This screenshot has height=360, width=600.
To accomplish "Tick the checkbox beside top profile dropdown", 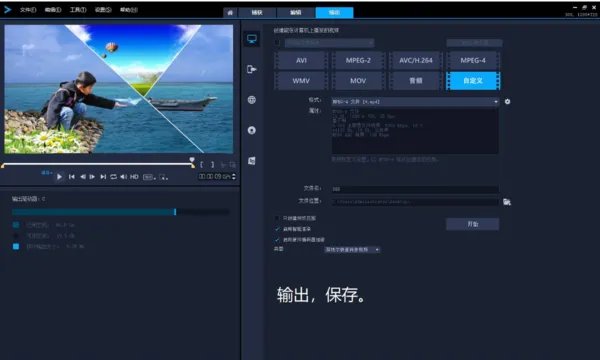I will point(277,43).
